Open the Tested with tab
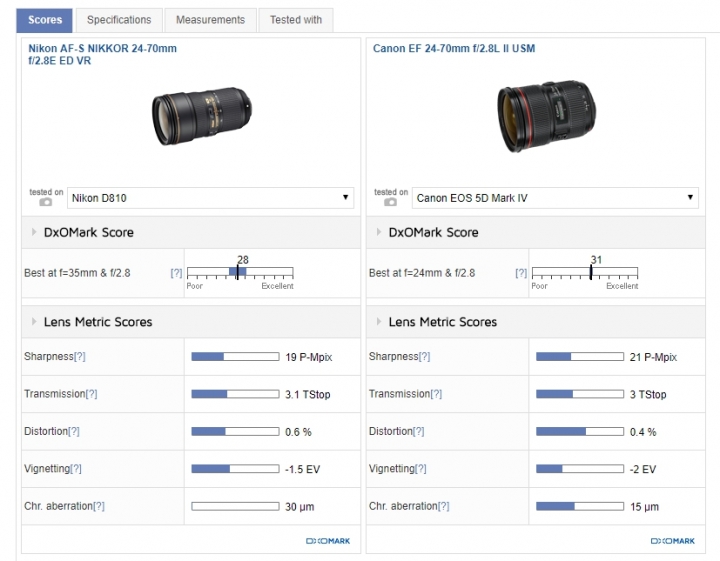This screenshot has height=561, width=720. click(296, 20)
